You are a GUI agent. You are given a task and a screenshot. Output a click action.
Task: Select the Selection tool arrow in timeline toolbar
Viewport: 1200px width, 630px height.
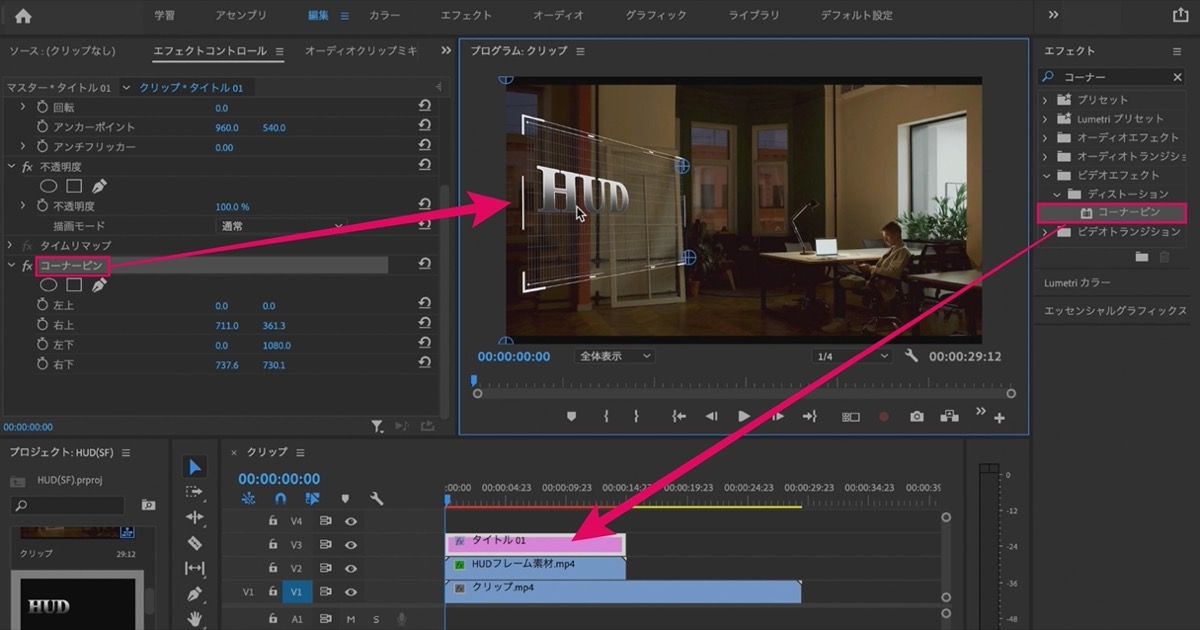click(195, 467)
